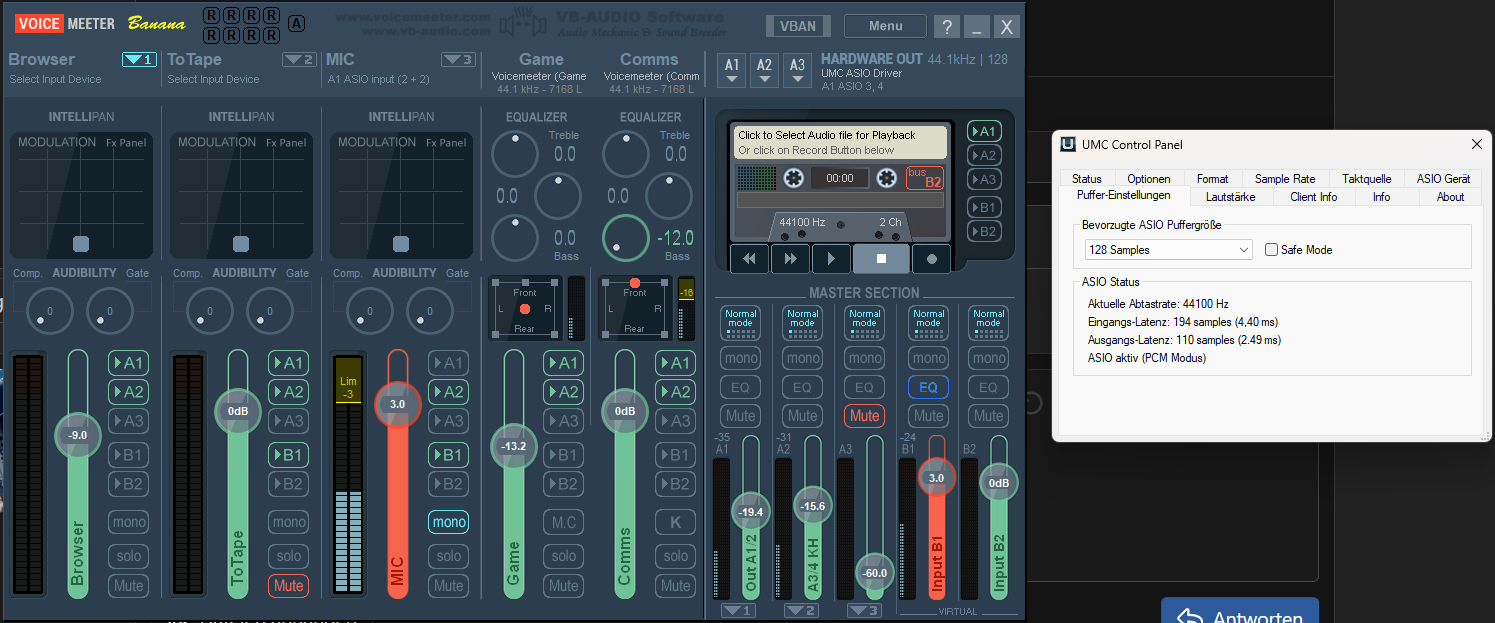Toggle cassette recorder B1 routing
Screen dimensions: 1495x623
coord(984,207)
